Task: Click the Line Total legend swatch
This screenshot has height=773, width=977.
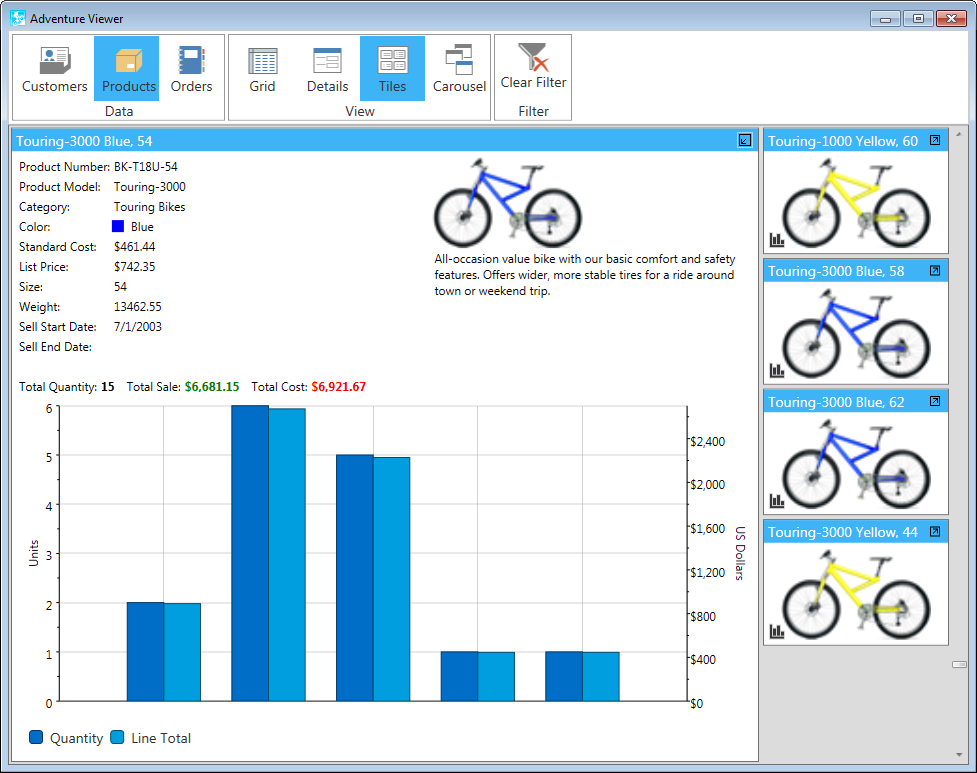Action: click(117, 737)
